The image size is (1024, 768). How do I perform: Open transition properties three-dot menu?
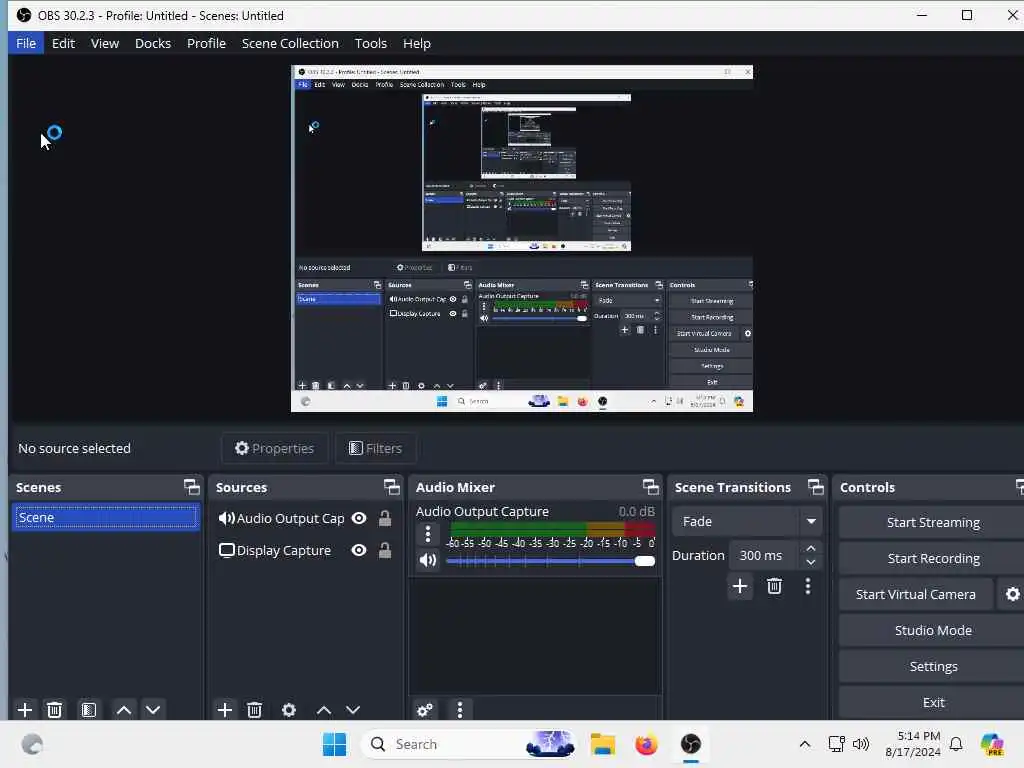808,586
